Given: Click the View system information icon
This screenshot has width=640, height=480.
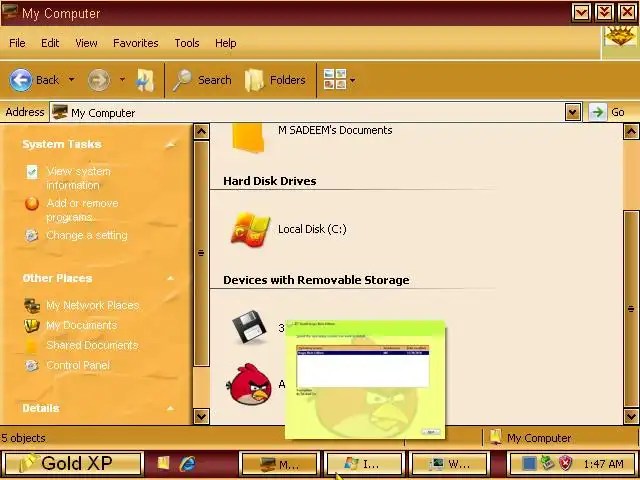Looking at the screenshot, I should (32, 172).
